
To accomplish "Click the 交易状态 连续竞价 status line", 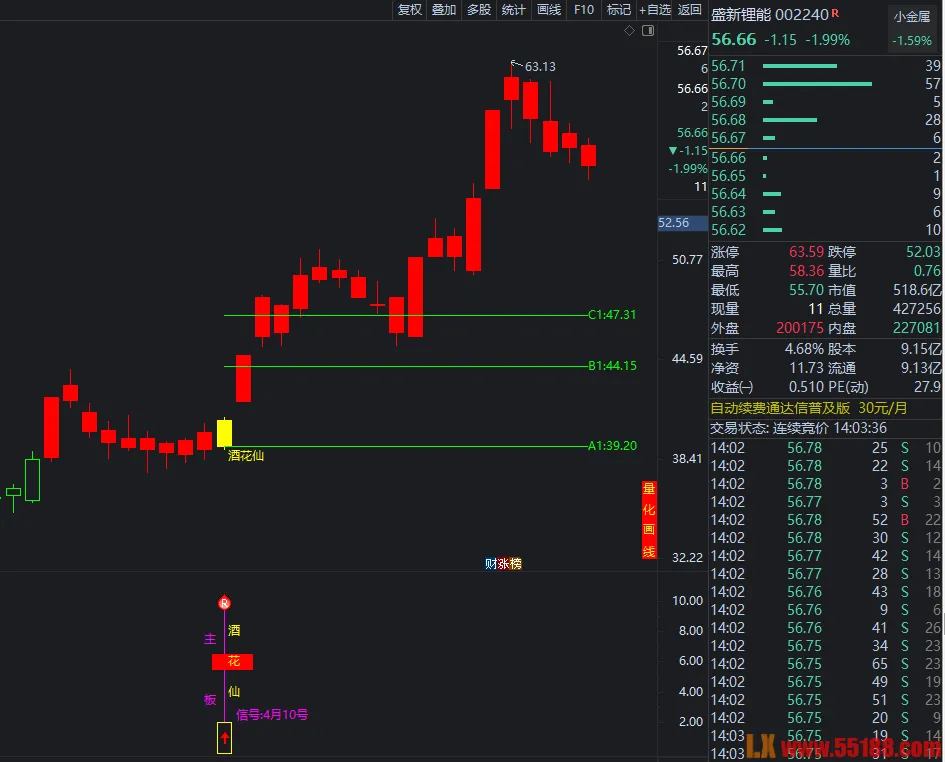I will click(799, 428).
